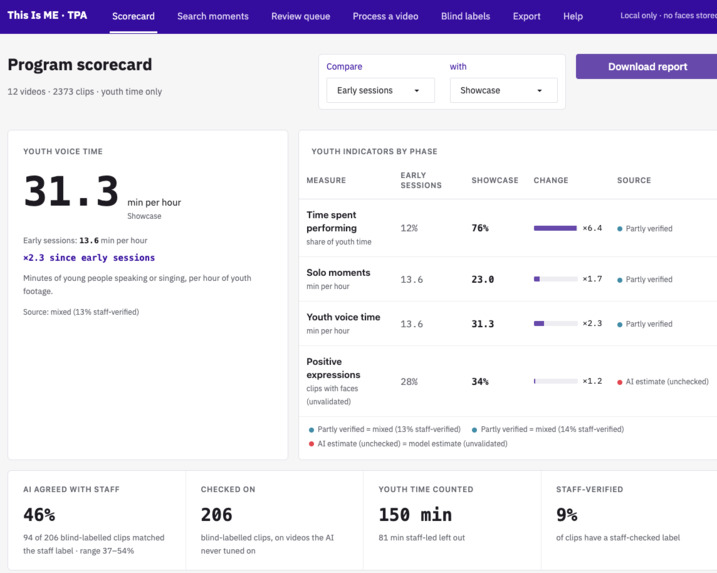Click the blue dot in Youth voice time row
This screenshot has width=717, height=573.
coord(620,325)
